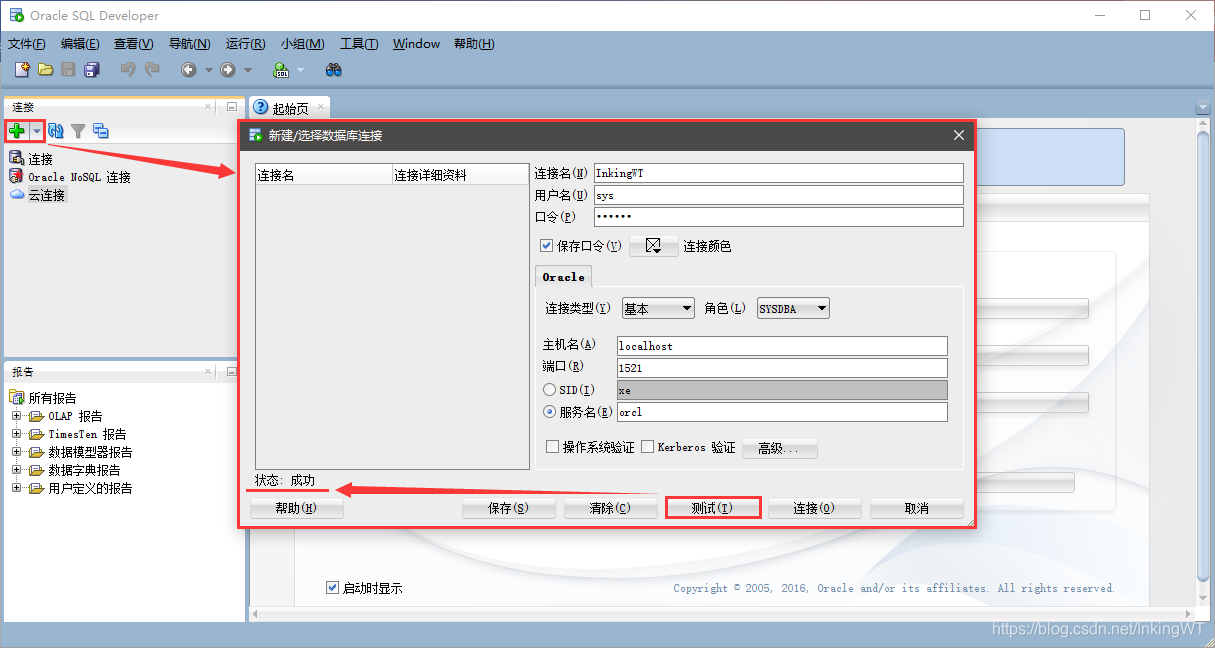Click the New file toolbar icon

pyautogui.click(x=22, y=70)
